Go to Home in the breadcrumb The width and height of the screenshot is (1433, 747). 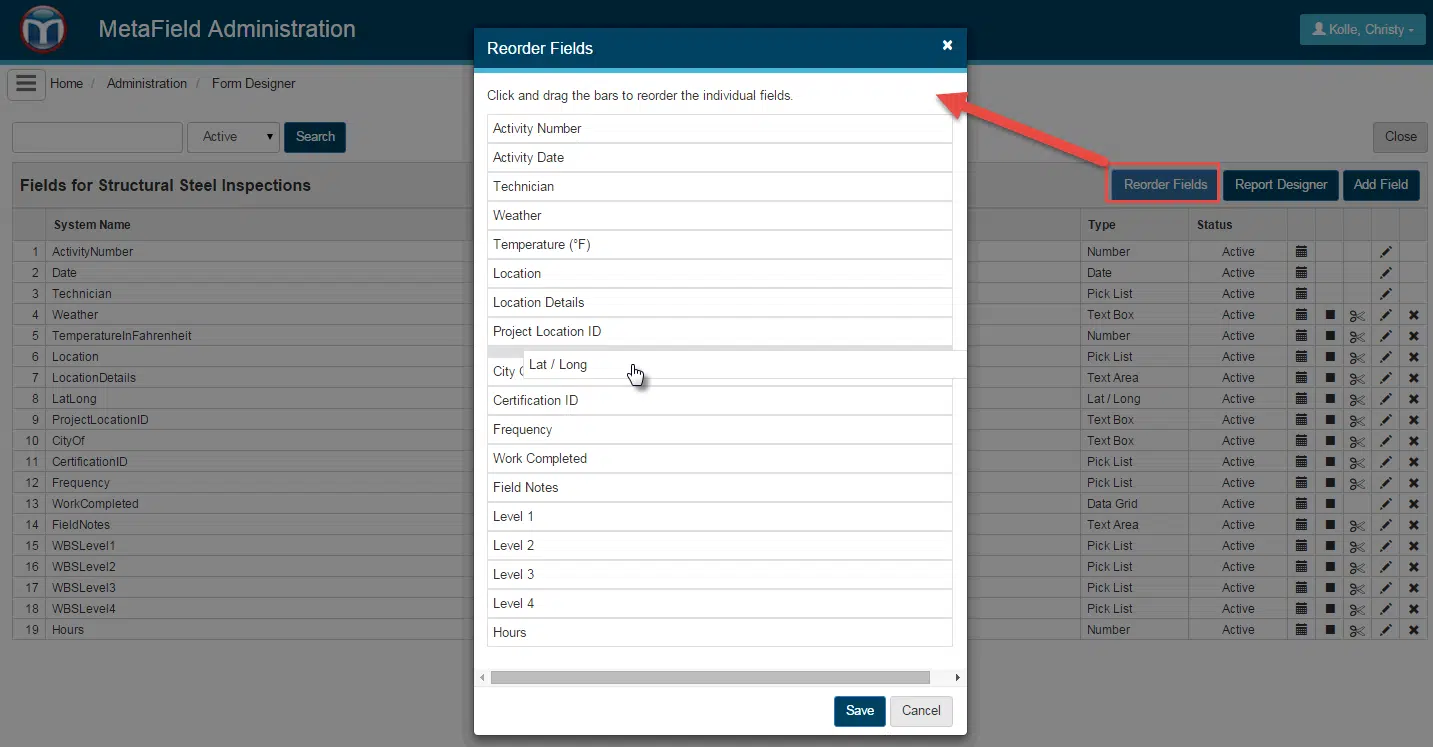(66, 84)
